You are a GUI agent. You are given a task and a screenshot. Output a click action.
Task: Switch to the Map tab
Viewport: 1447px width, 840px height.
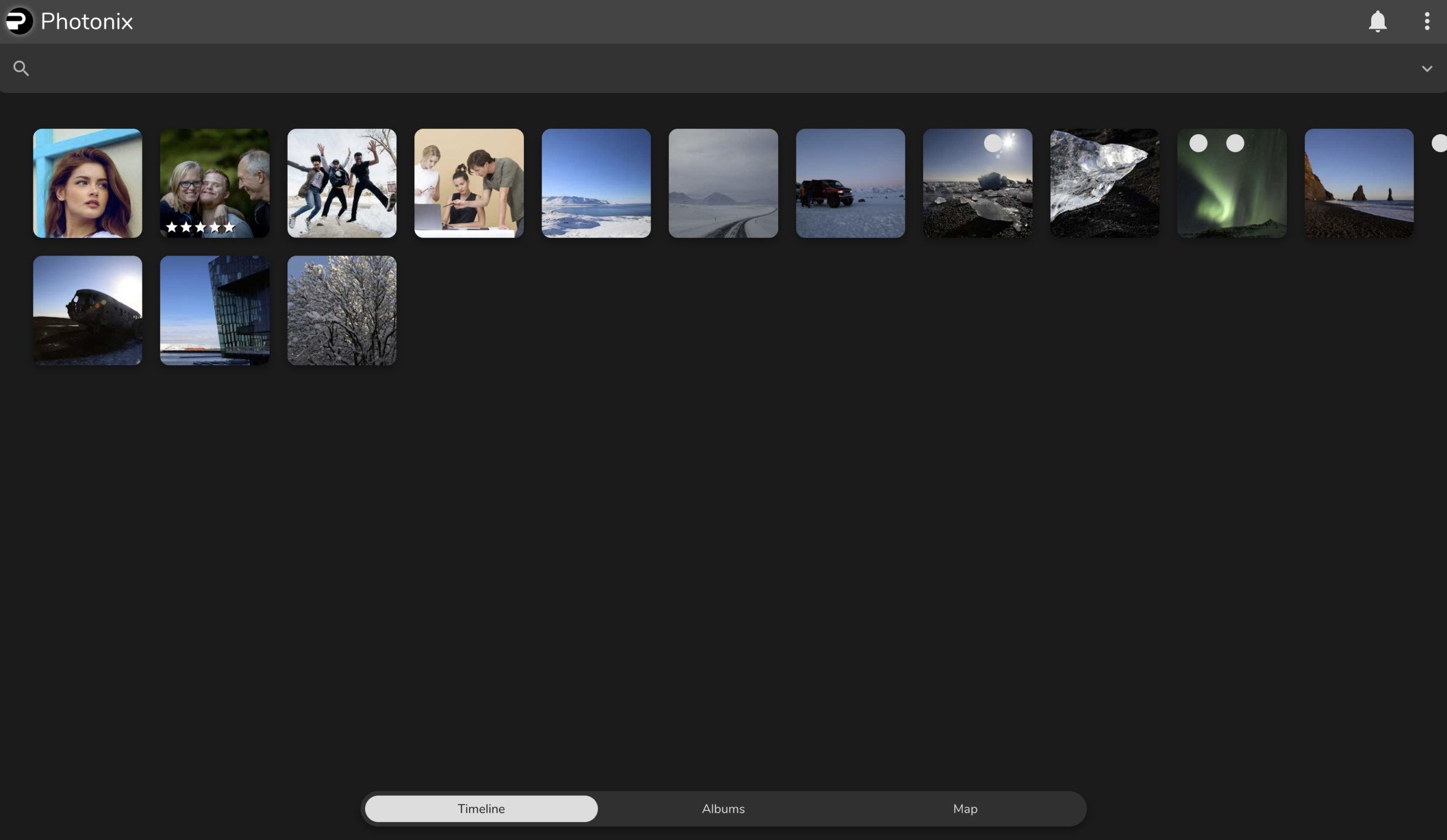965,808
